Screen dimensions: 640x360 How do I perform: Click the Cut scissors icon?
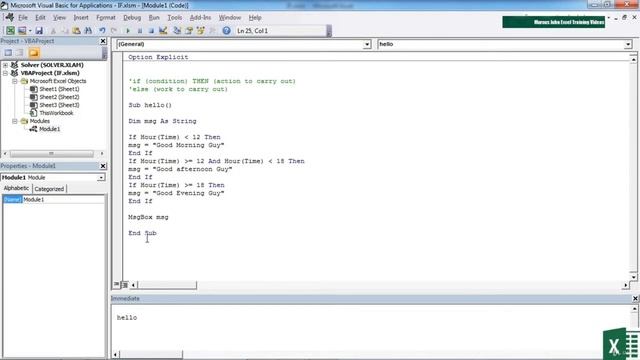(x=53, y=31)
